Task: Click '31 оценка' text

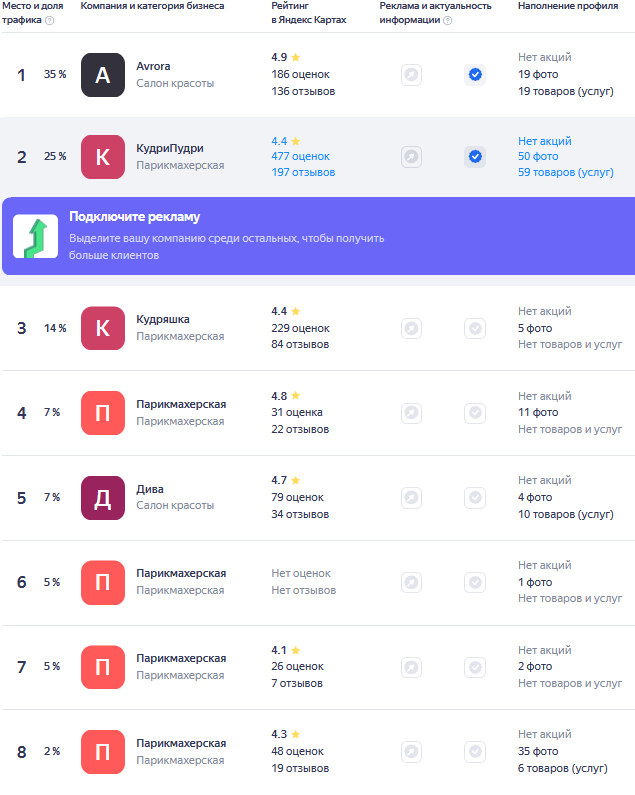Action: [297, 413]
